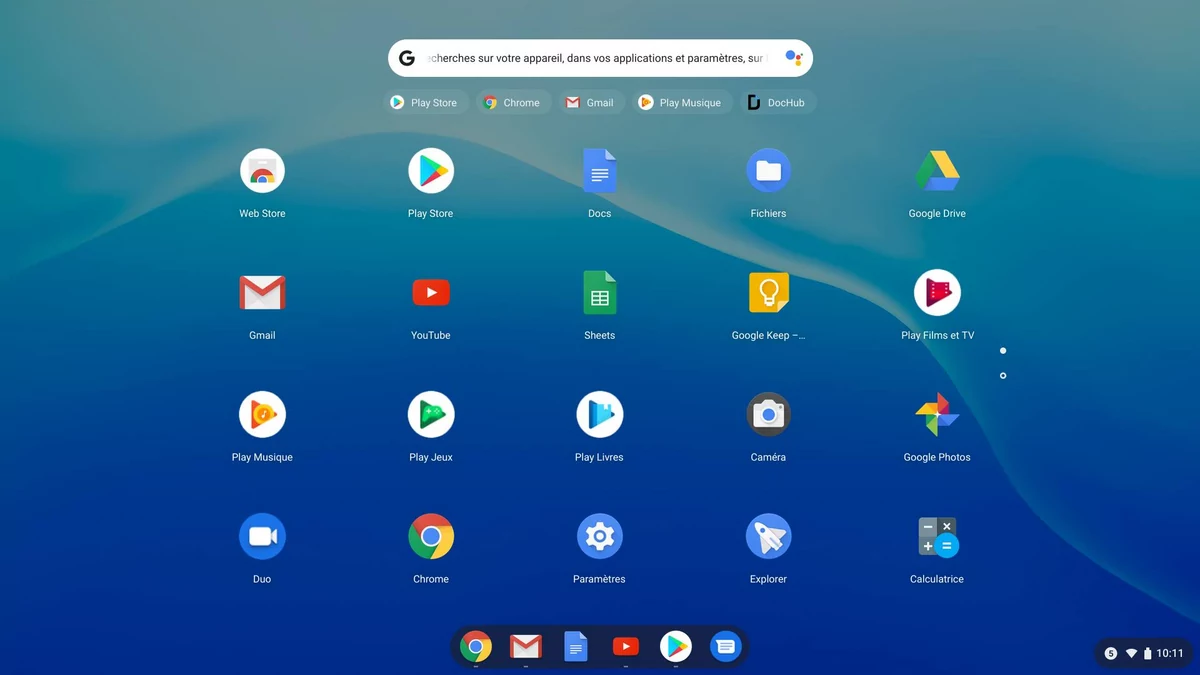The width and height of the screenshot is (1200, 675).
Task: Open the Fichiers file manager
Action: click(768, 171)
